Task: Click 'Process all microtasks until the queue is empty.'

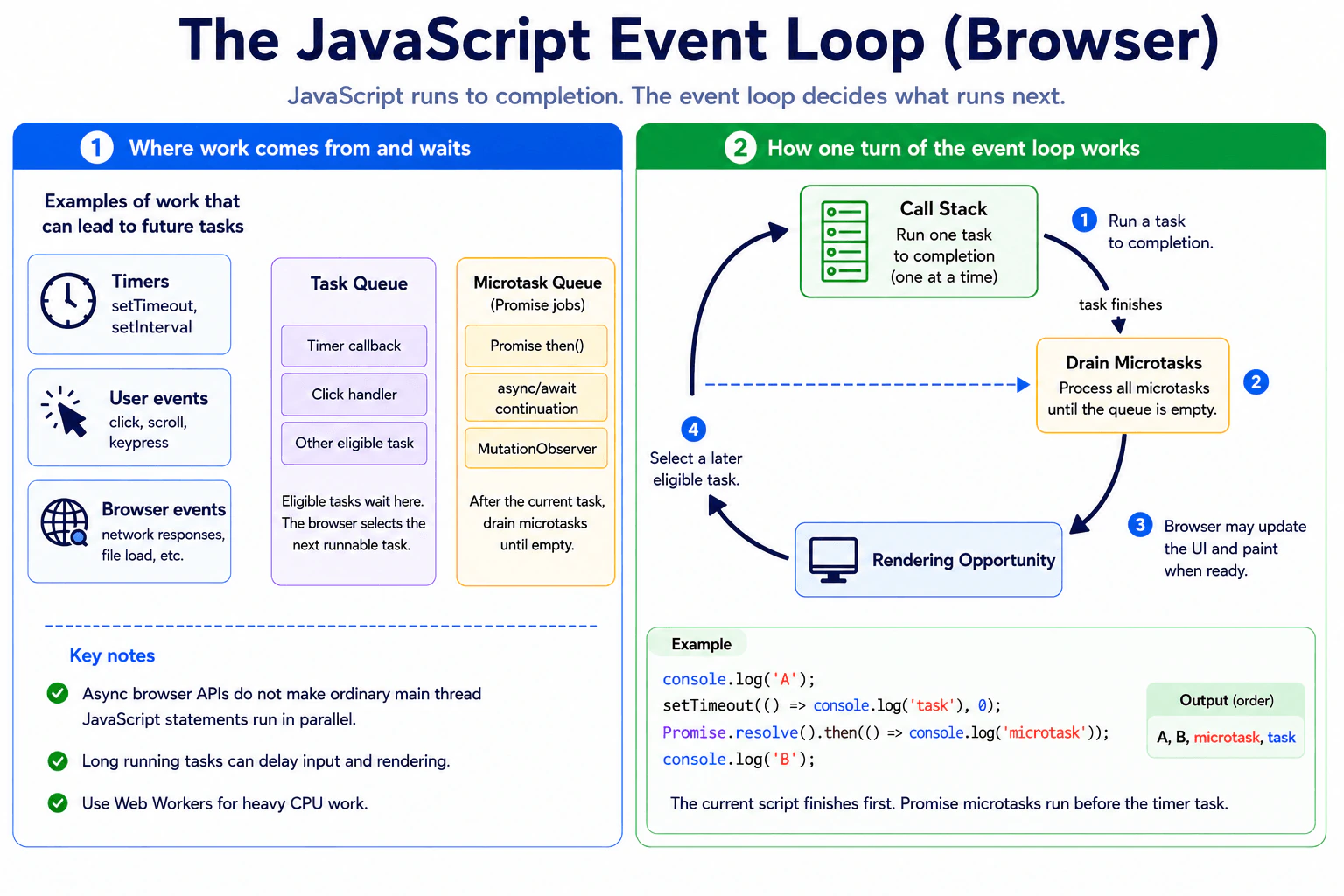Action: [1132, 398]
